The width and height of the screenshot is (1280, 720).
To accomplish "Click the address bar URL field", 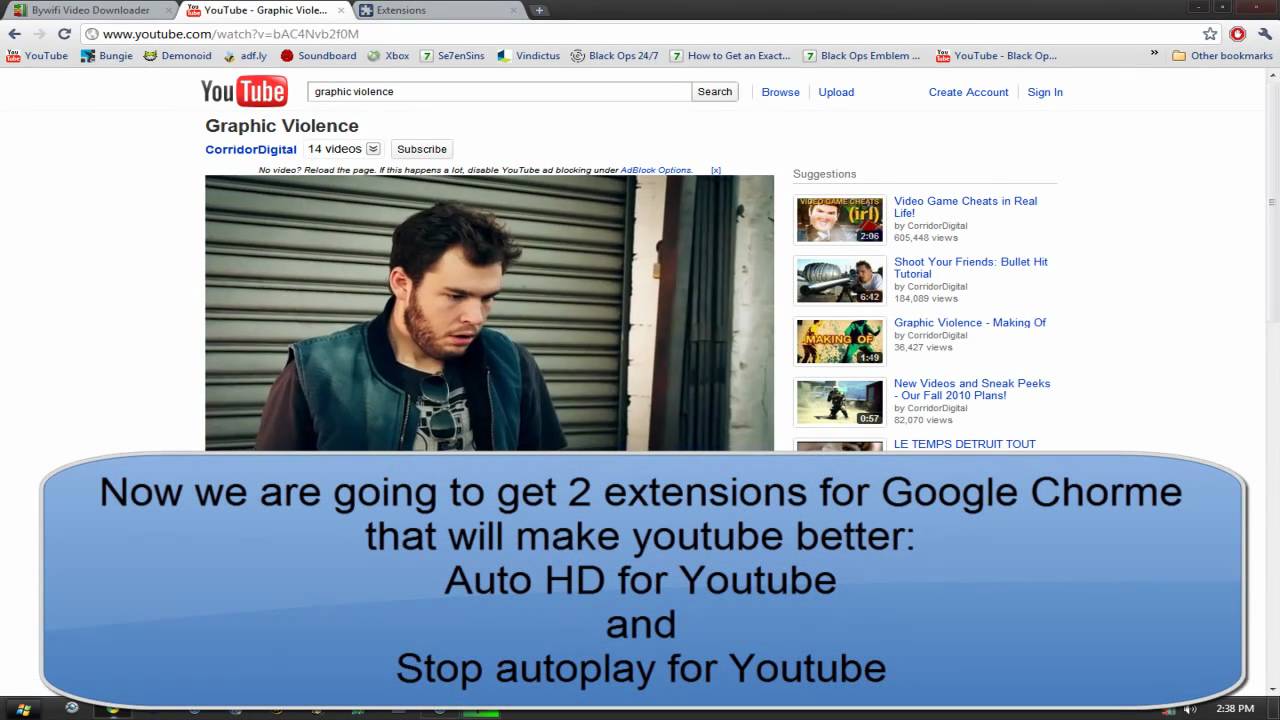I will [640, 34].
